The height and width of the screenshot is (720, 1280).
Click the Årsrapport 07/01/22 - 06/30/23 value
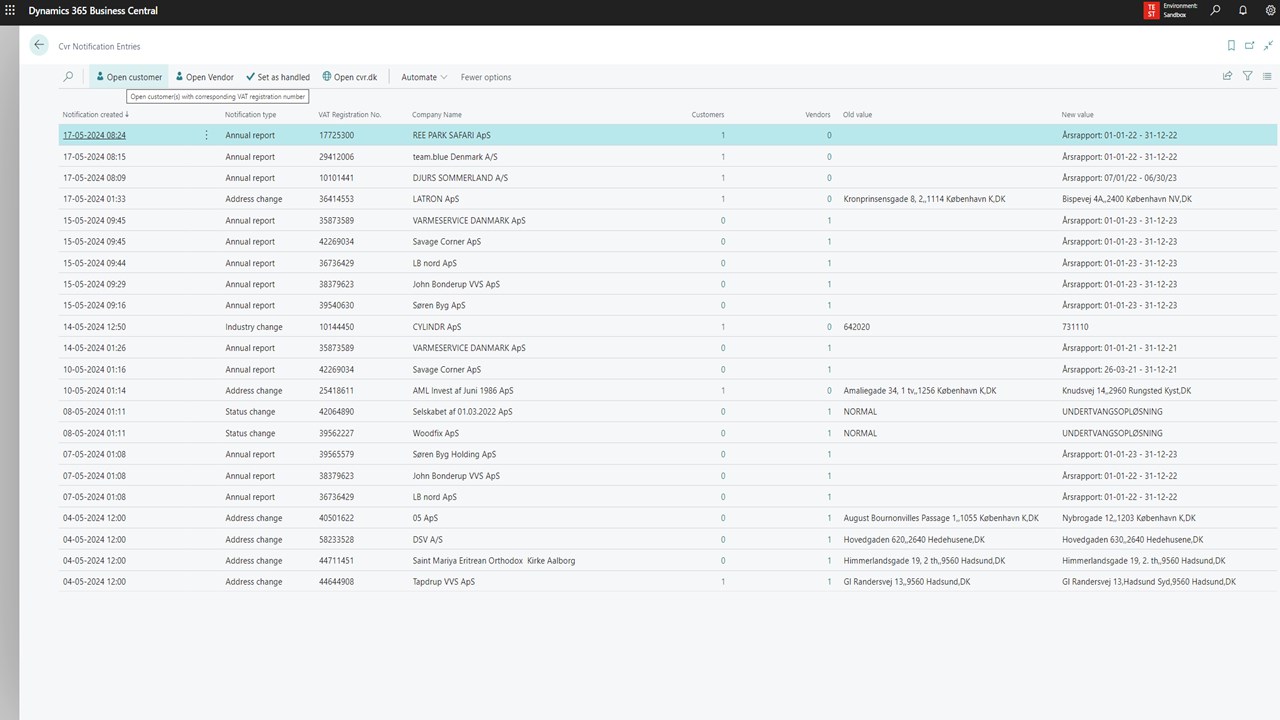pyautogui.click(x=1119, y=178)
